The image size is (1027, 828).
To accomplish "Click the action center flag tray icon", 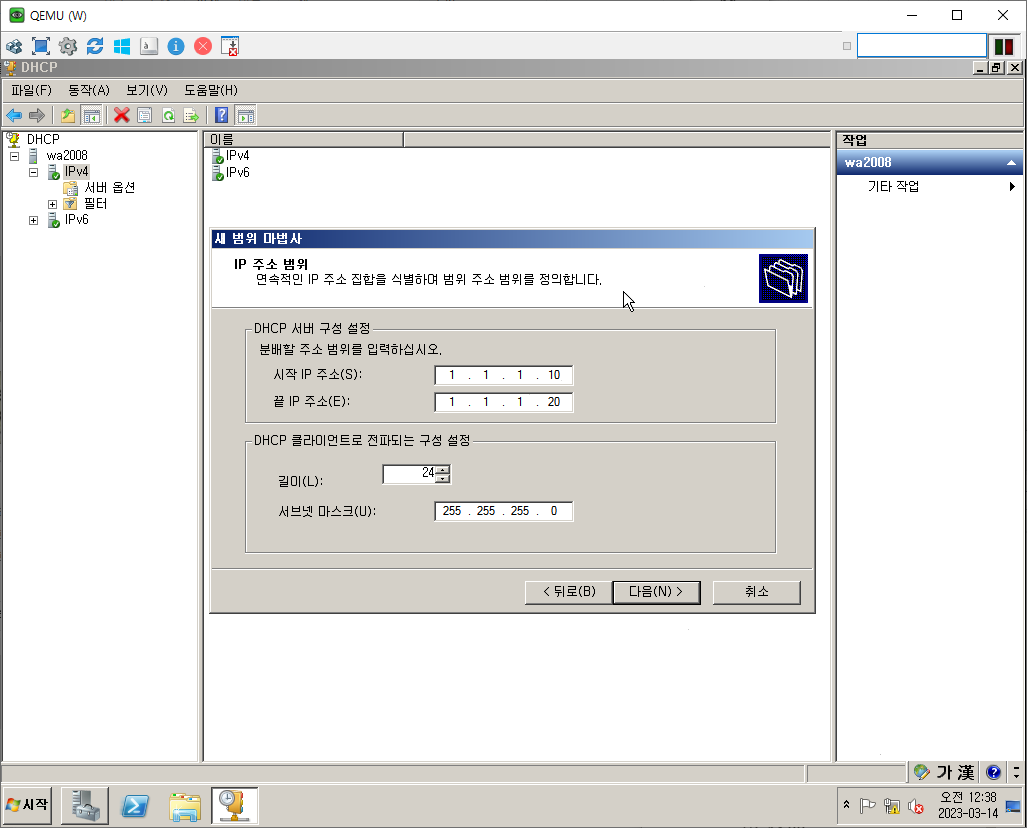I will [x=867, y=806].
